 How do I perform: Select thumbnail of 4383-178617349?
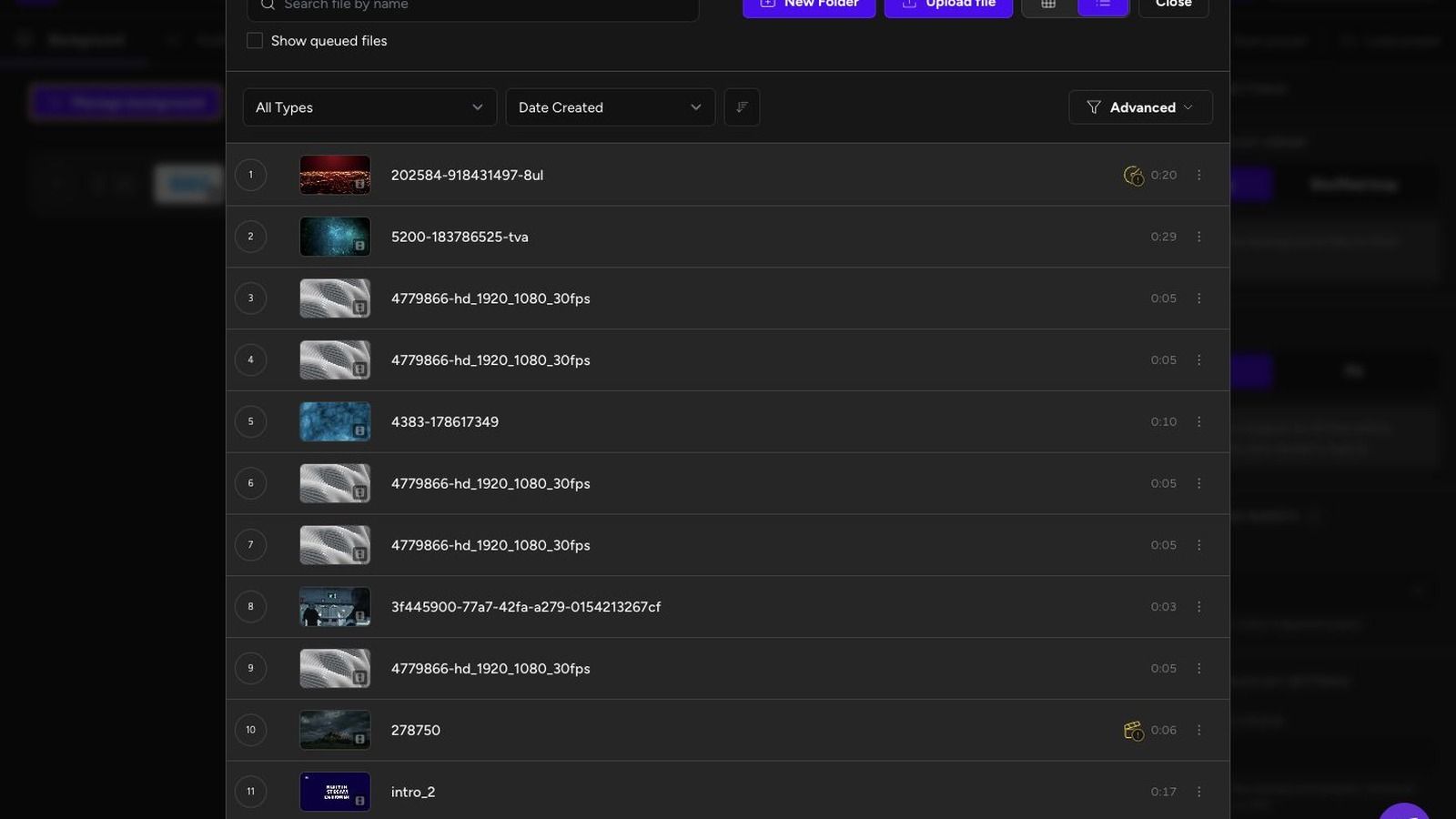pos(335,421)
